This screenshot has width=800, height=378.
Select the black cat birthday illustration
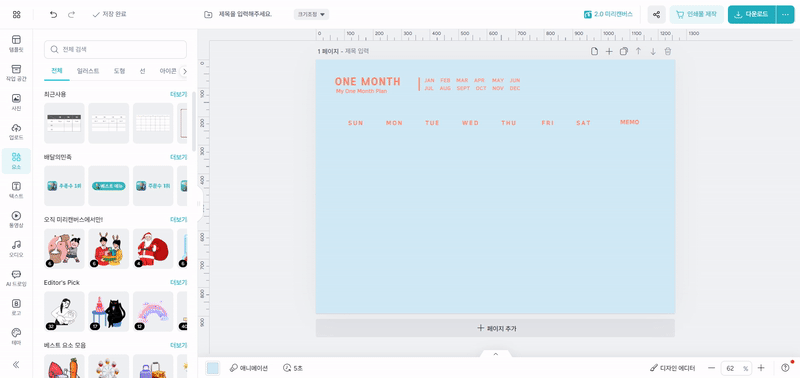point(109,311)
